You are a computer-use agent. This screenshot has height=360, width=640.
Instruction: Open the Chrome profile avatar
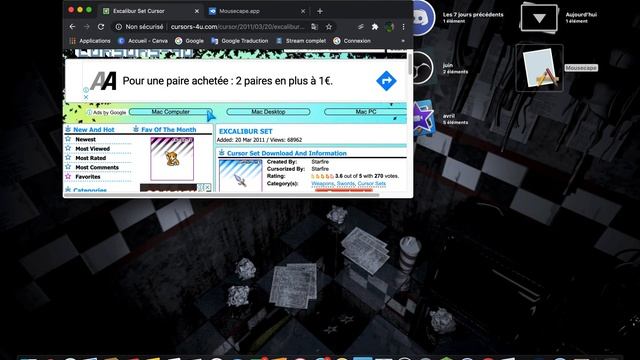click(x=389, y=27)
